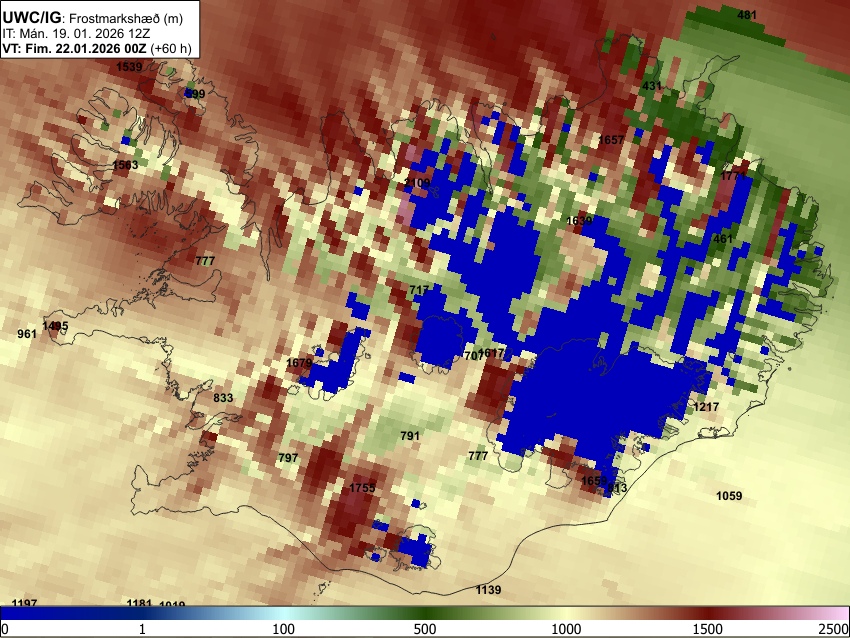Viewport: 850px width, 638px height.
Task: Click the pink 2500 end of color scale
Action: click(843, 613)
